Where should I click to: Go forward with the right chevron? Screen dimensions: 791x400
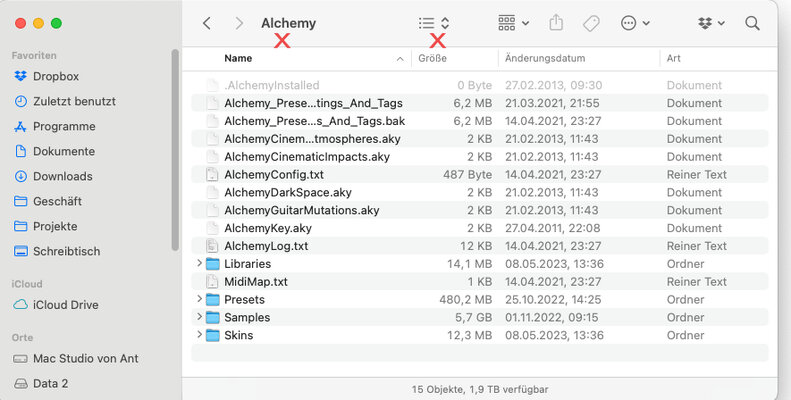tap(239, 23)
